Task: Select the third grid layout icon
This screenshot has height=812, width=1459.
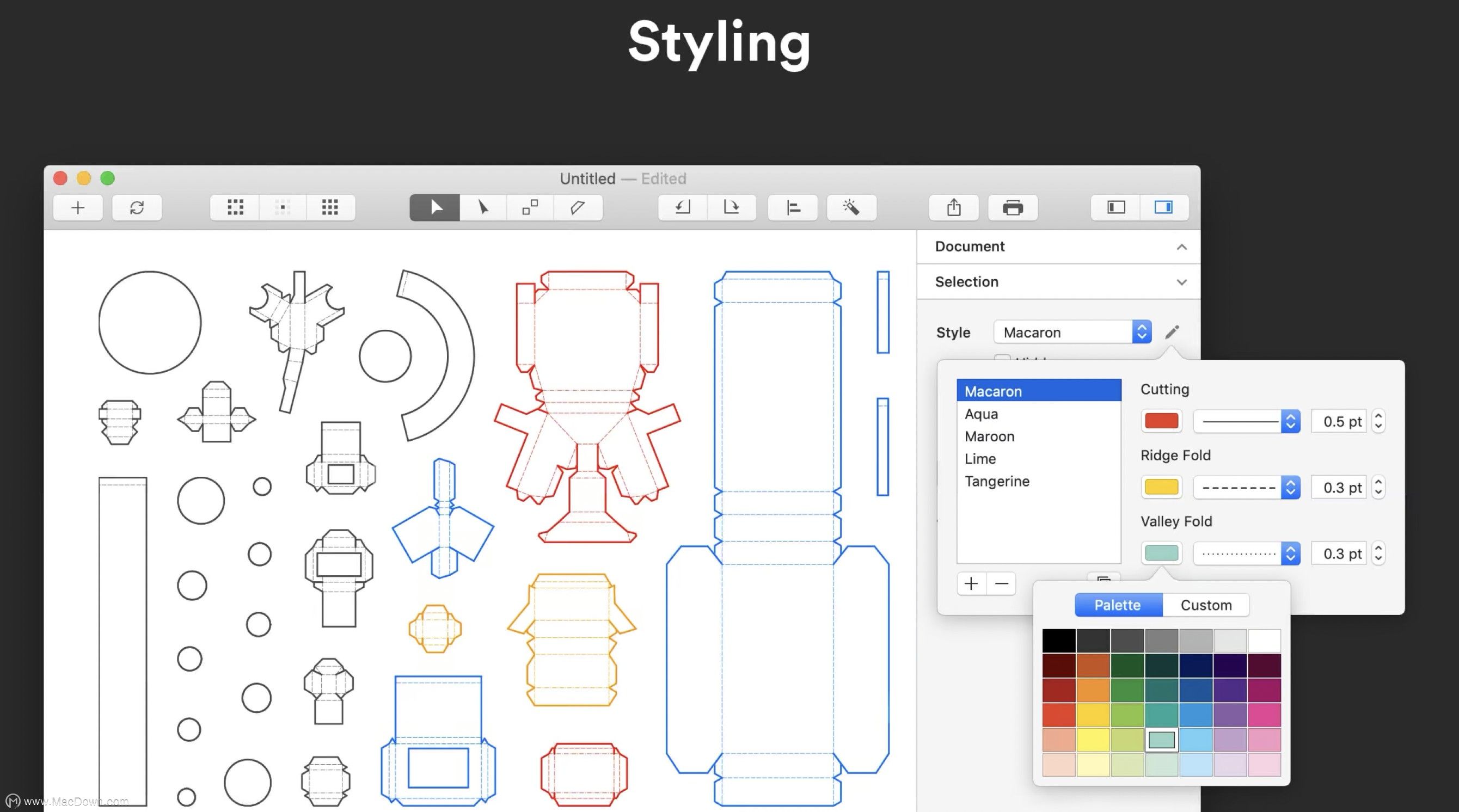Action: [330, 208]
